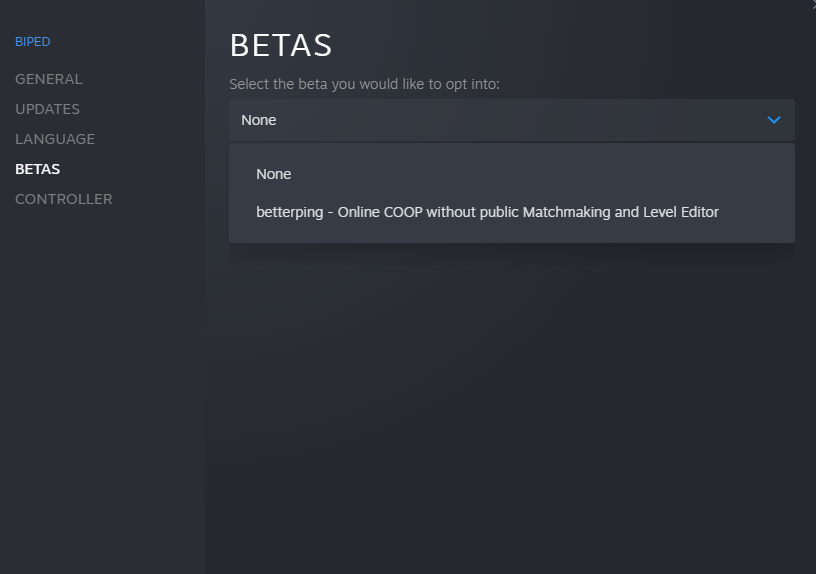Collapse the dropdown using its down arrow
The image size is (816, 574).
pos(773,120)
